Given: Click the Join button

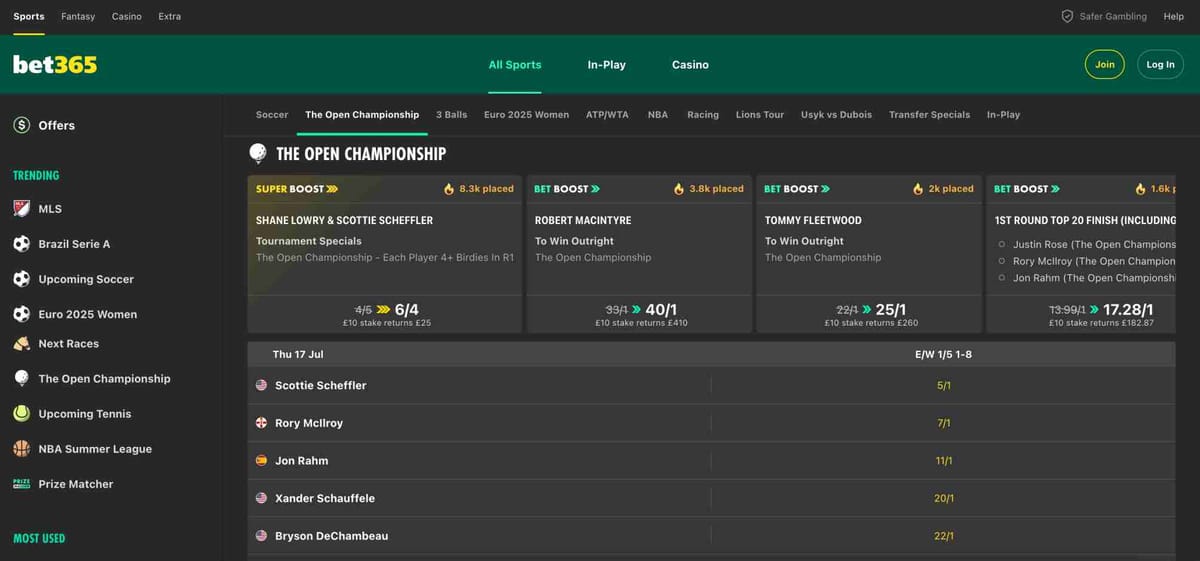Looking at the screenshot, I should click(1105, 65).
